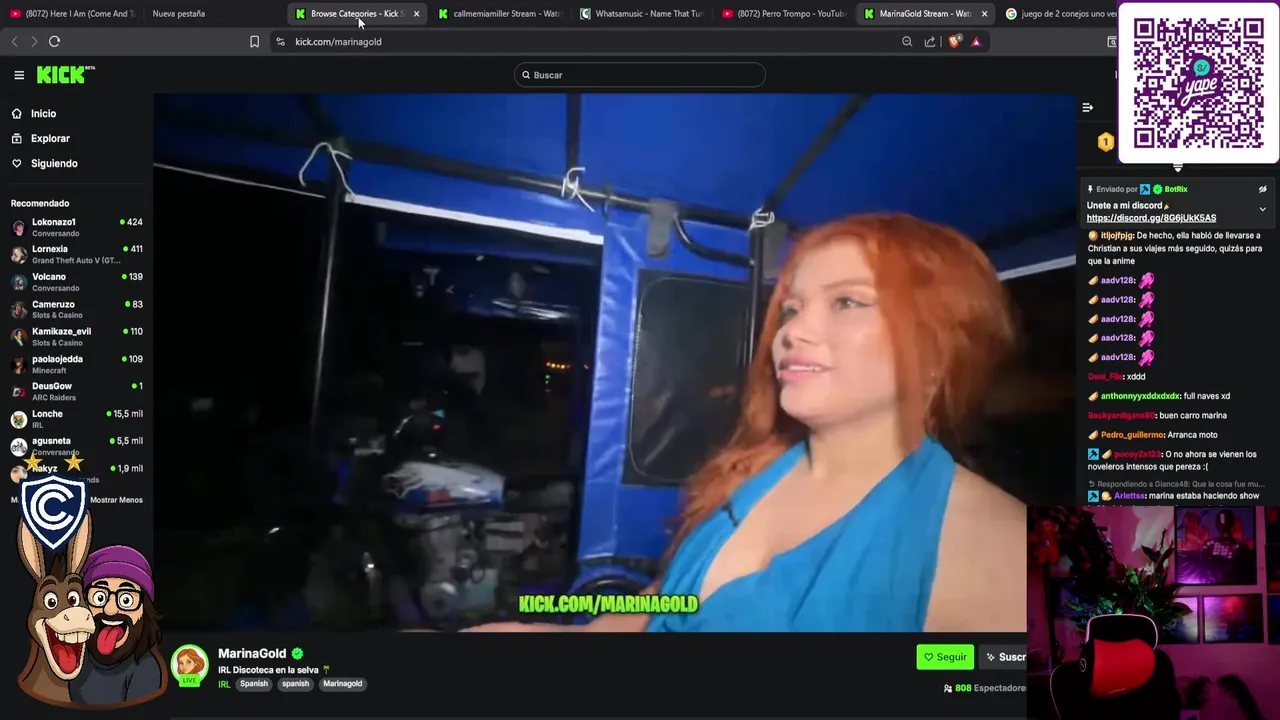Close the Browse Categories tab

[416, 14]
